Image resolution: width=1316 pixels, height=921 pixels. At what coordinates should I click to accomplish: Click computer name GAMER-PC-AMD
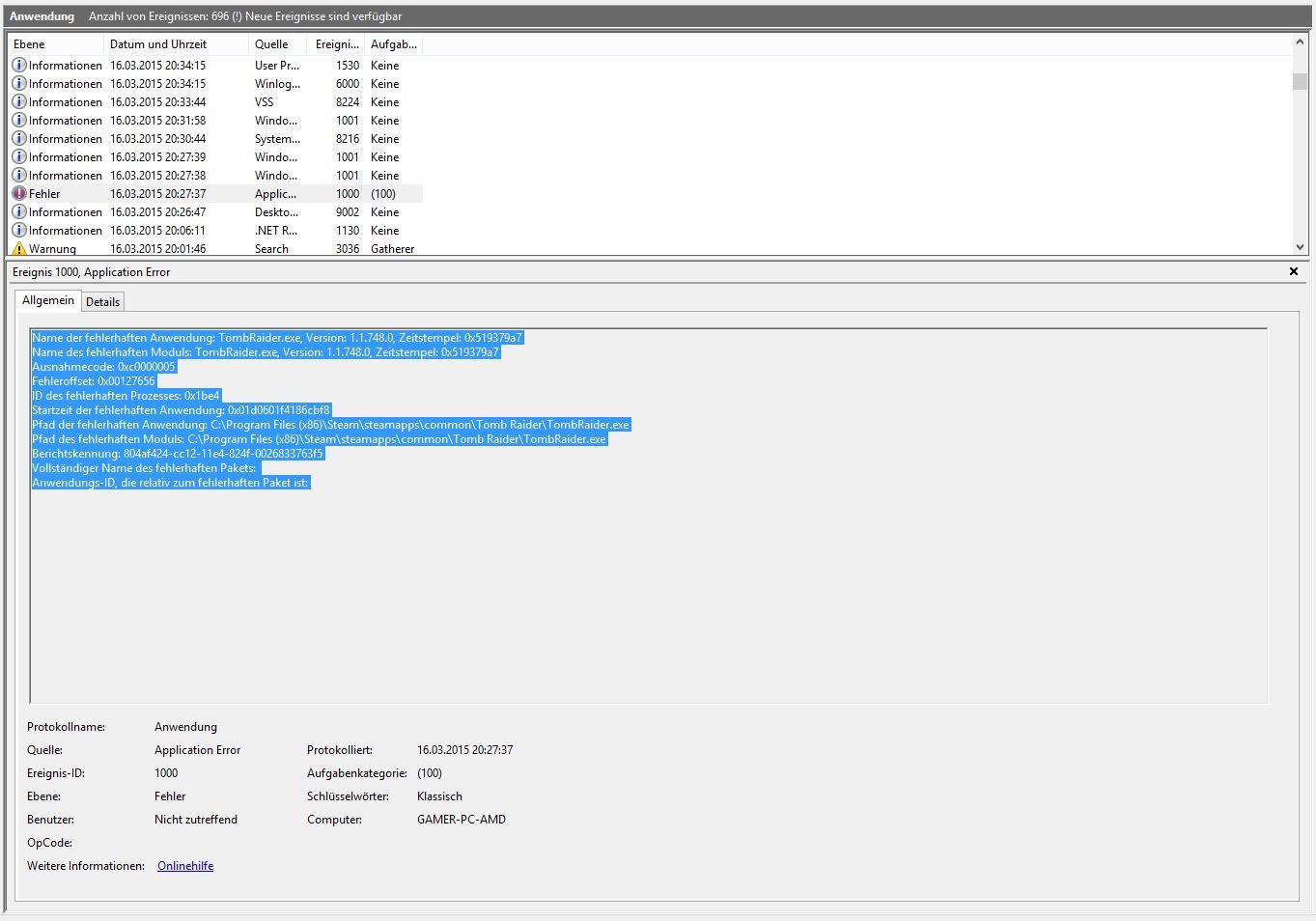[x=462, y=820]
